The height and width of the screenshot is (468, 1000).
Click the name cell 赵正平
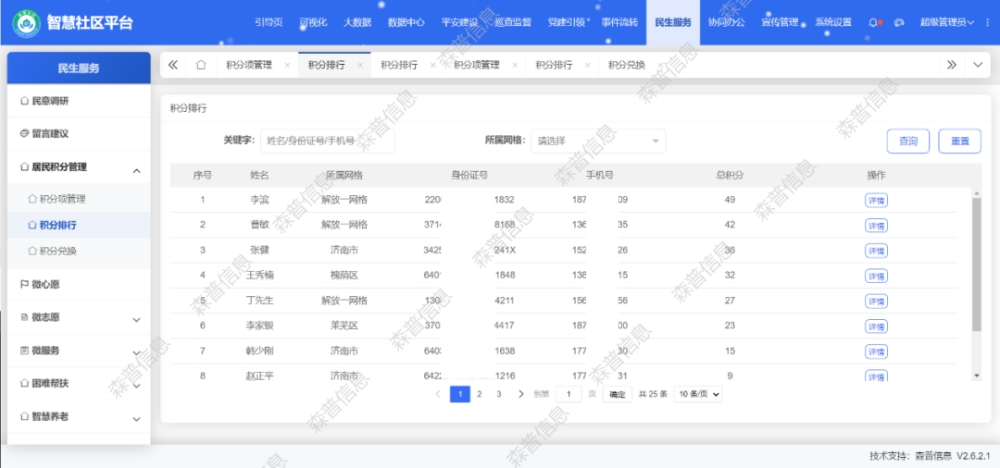click(x=260, y=376)
